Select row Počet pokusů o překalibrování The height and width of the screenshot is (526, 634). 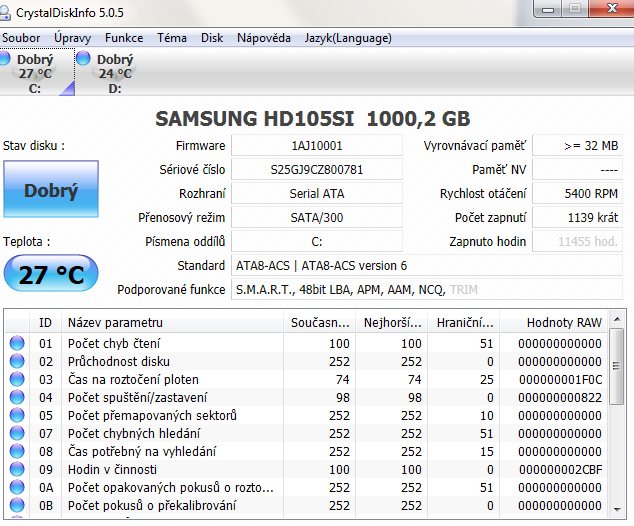click(306, 505)
